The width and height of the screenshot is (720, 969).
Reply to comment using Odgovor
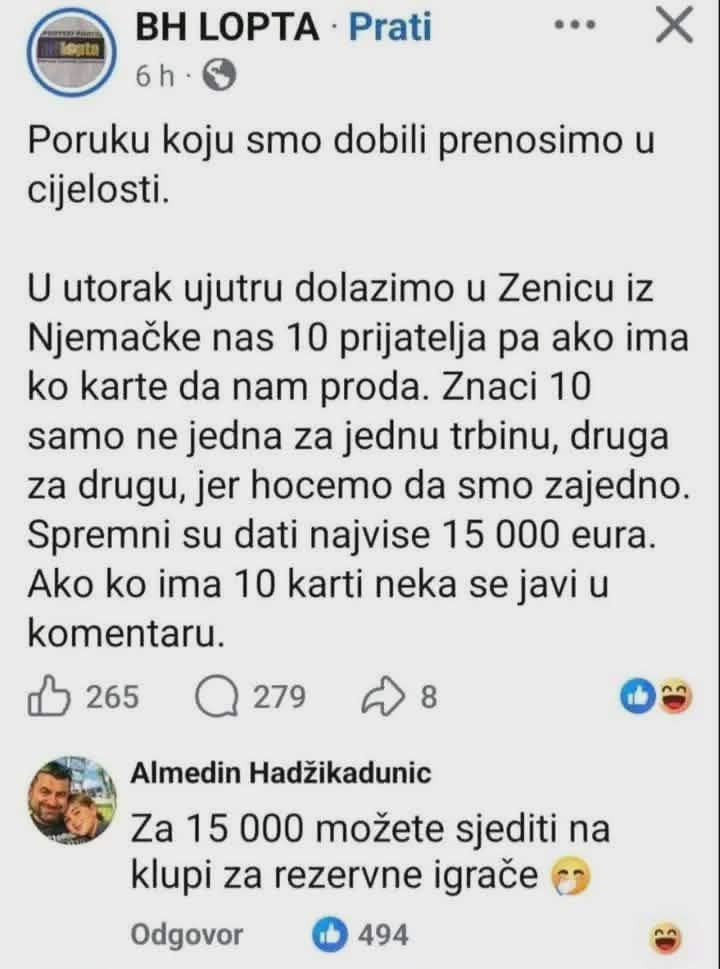187,935
